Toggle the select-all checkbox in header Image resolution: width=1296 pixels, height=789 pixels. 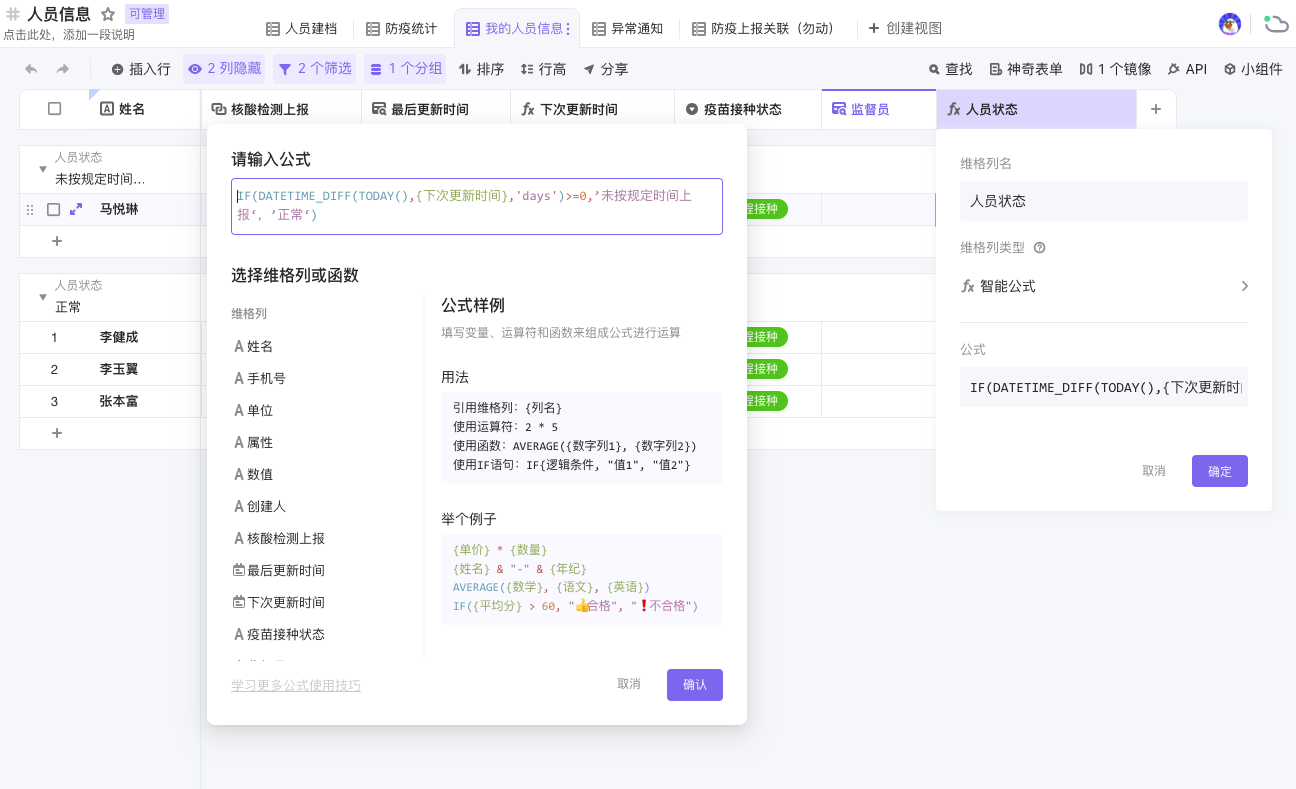(55, 109)
